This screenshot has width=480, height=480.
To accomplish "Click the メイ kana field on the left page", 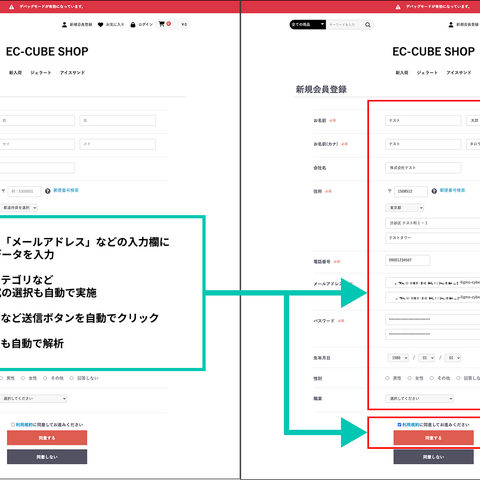I will coord(118,144).
